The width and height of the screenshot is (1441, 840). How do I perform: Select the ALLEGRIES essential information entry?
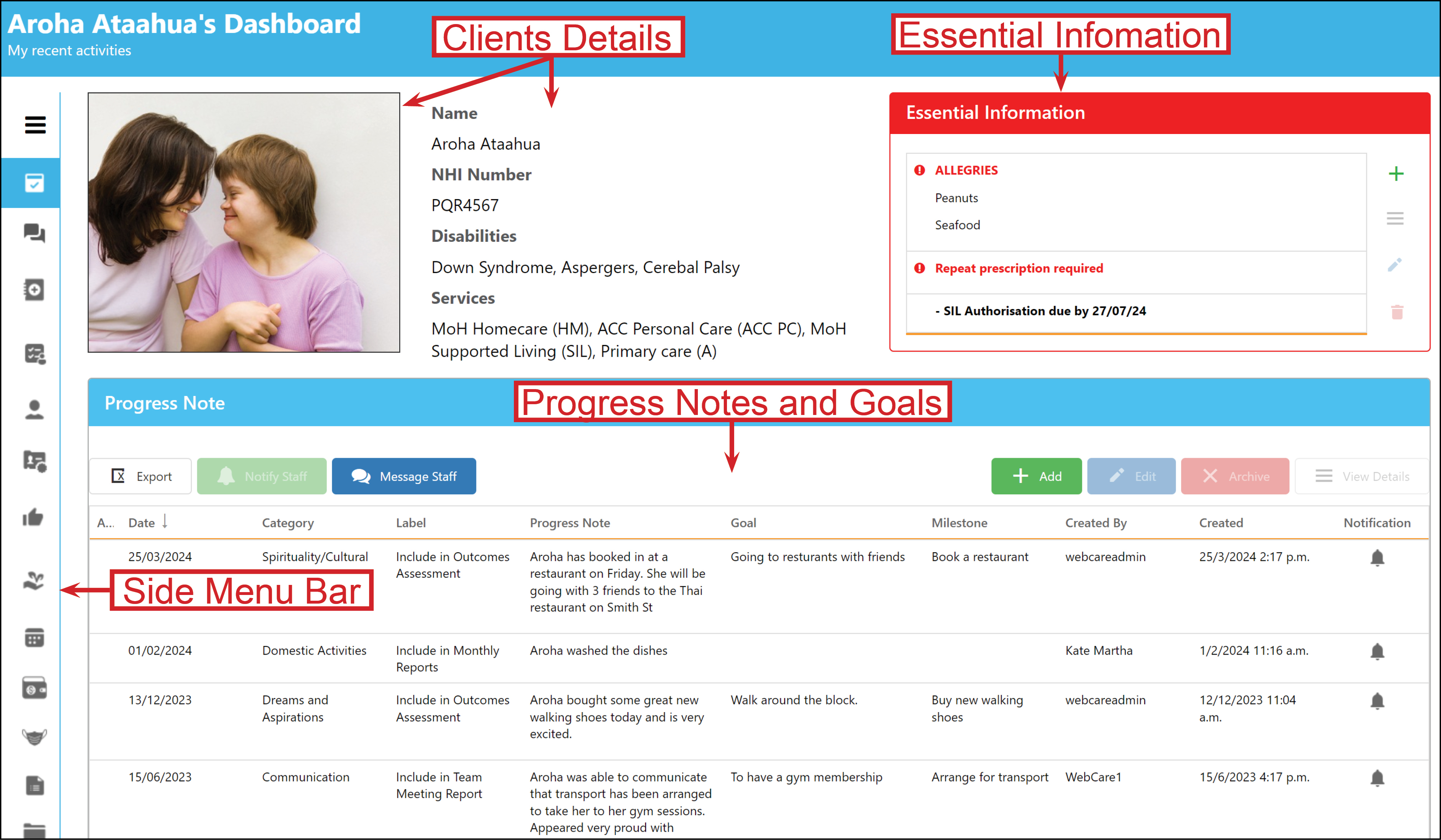[x=1136, y=202]
